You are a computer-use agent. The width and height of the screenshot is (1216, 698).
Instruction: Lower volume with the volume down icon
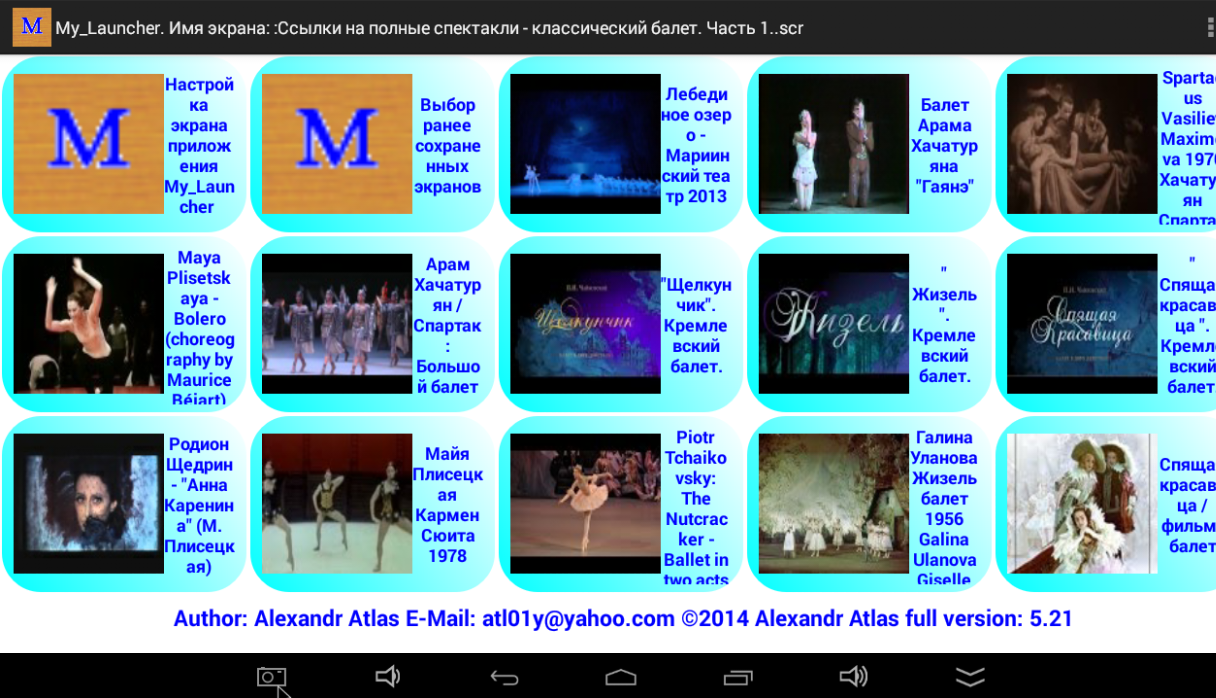[x=387, y=677]
